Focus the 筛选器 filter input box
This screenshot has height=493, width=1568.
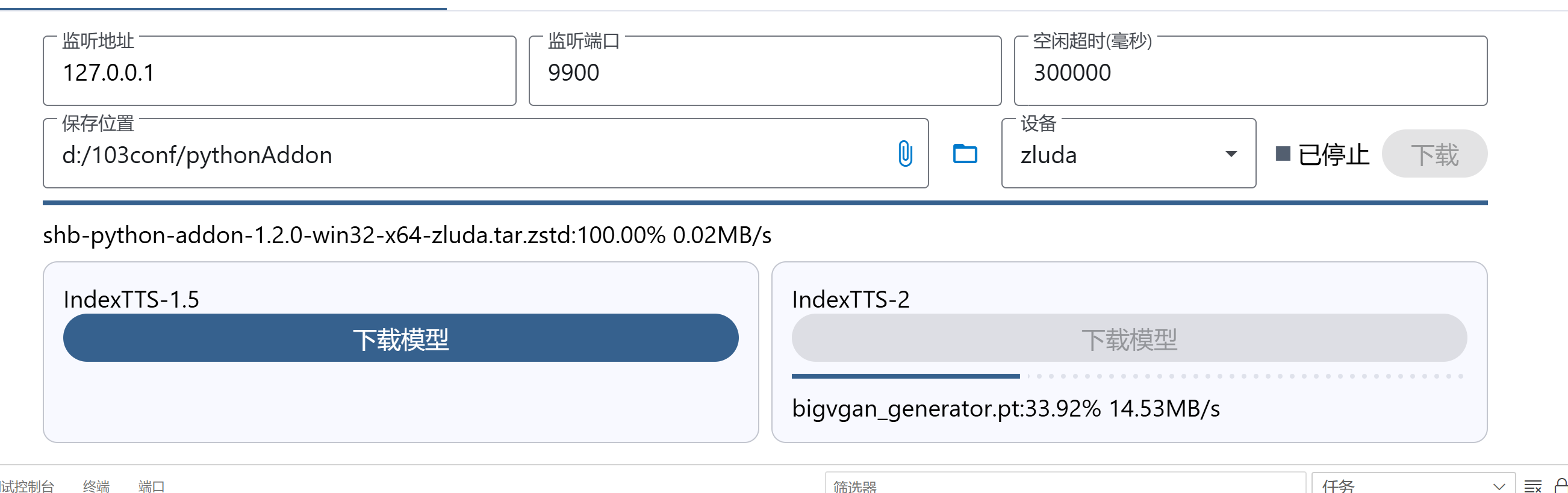point(1065,486)
